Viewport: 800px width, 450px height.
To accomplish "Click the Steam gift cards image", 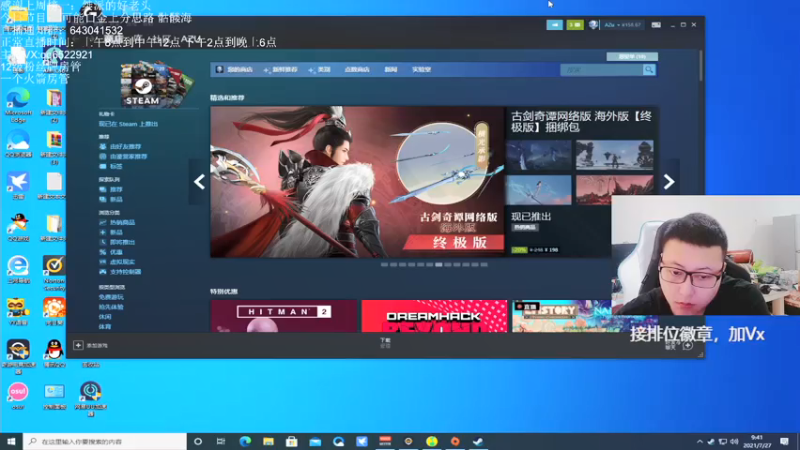I will (x=157, y=84).
